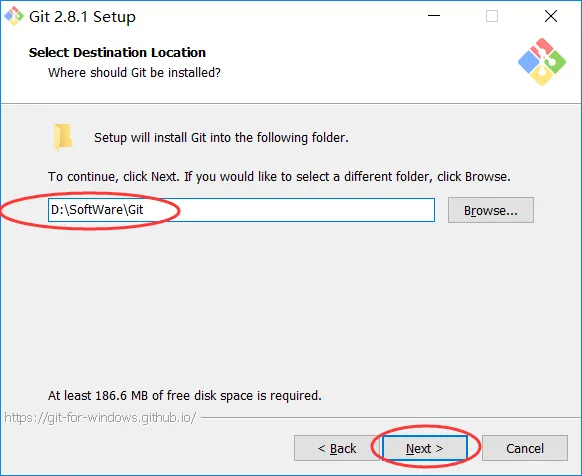The image size is (582, 476).
Task: Click the separator line next to the URL
Action: [391, 417]
